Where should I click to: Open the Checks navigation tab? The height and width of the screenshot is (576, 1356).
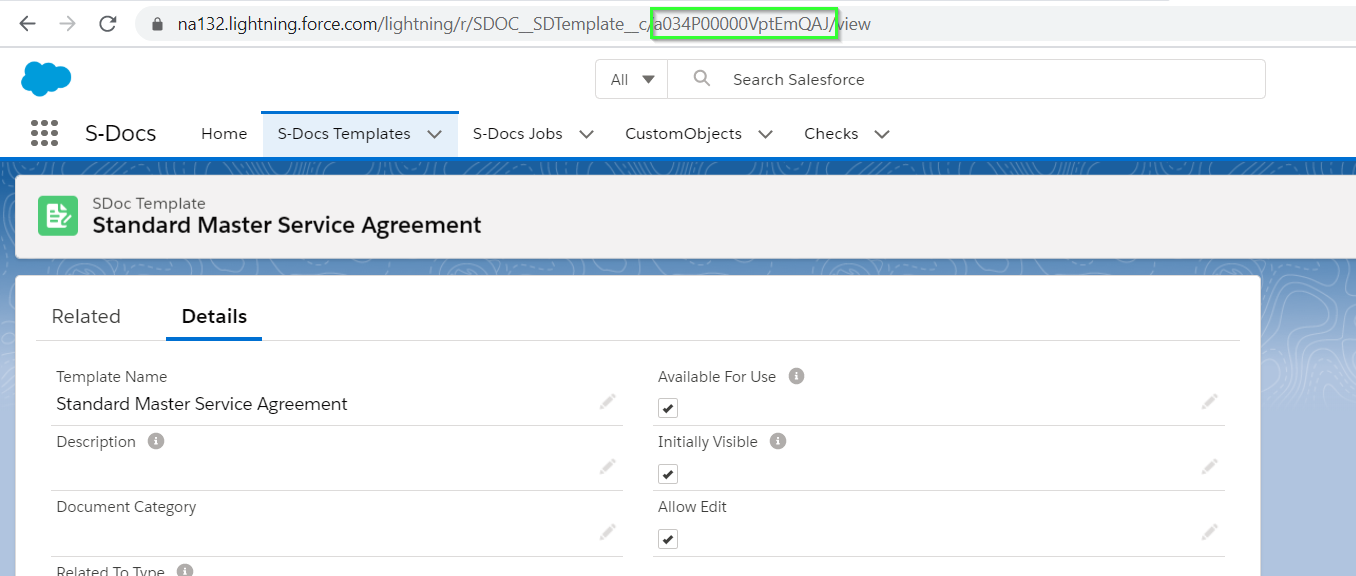(831, 134)
